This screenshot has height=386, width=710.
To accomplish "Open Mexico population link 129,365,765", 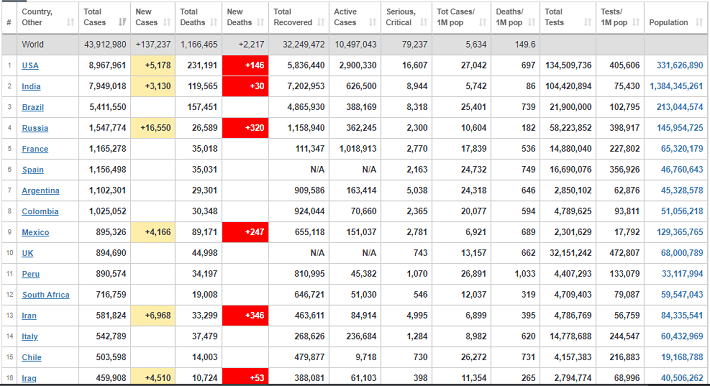I will tap(680, 232).
